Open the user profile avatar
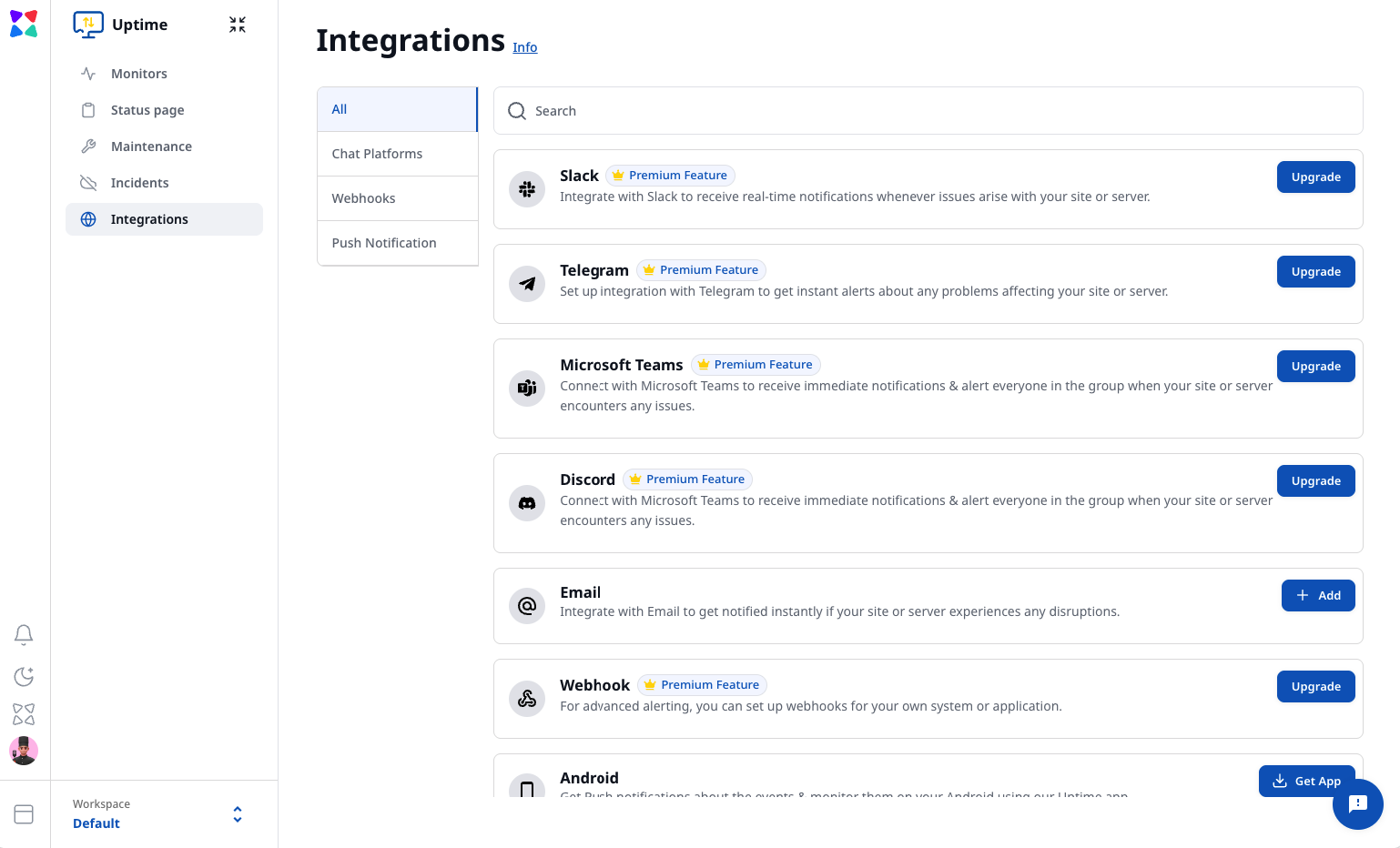The image size is (1400, 848). coord(24,751)
